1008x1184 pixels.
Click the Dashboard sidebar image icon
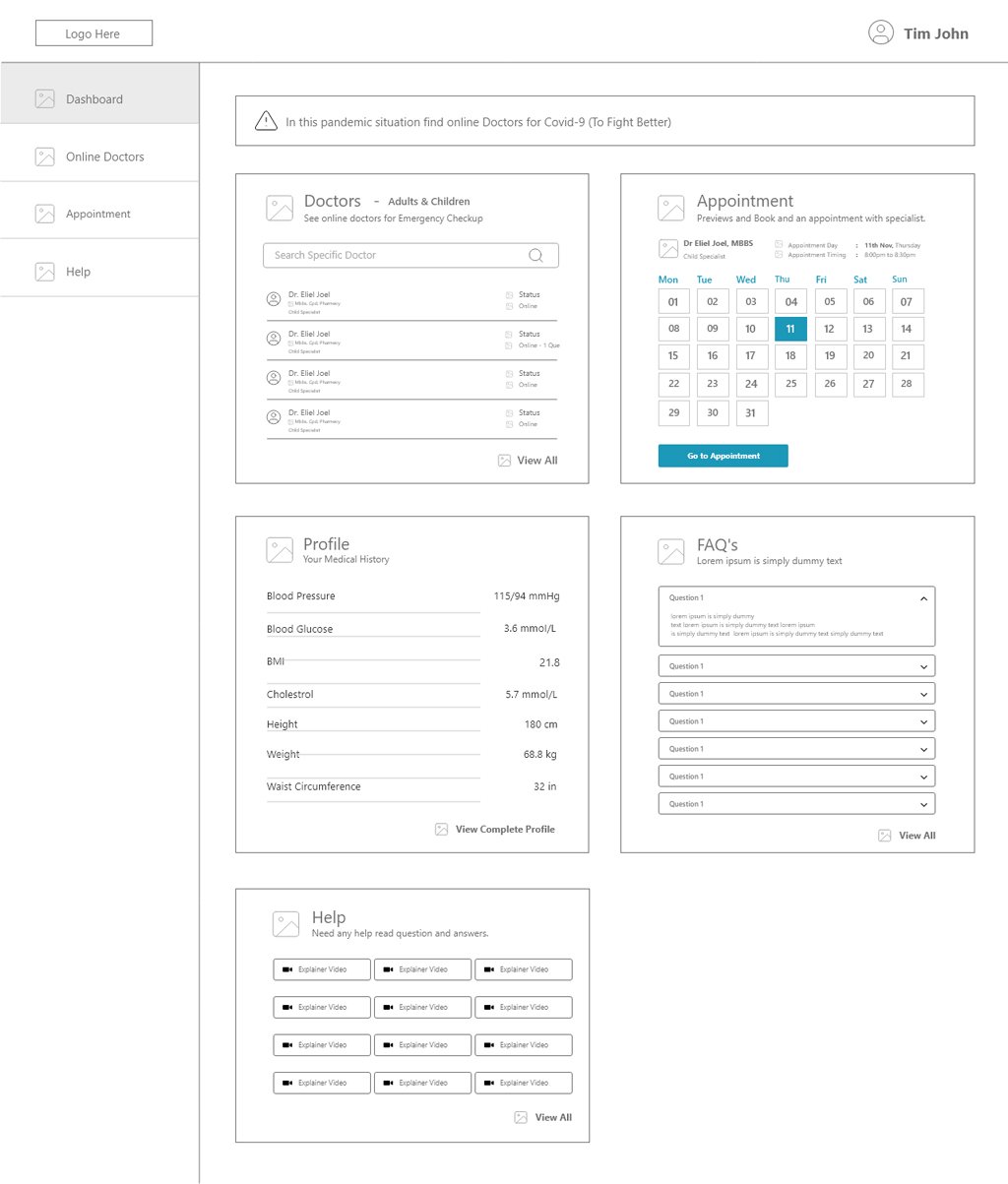[x=44, y=98]
